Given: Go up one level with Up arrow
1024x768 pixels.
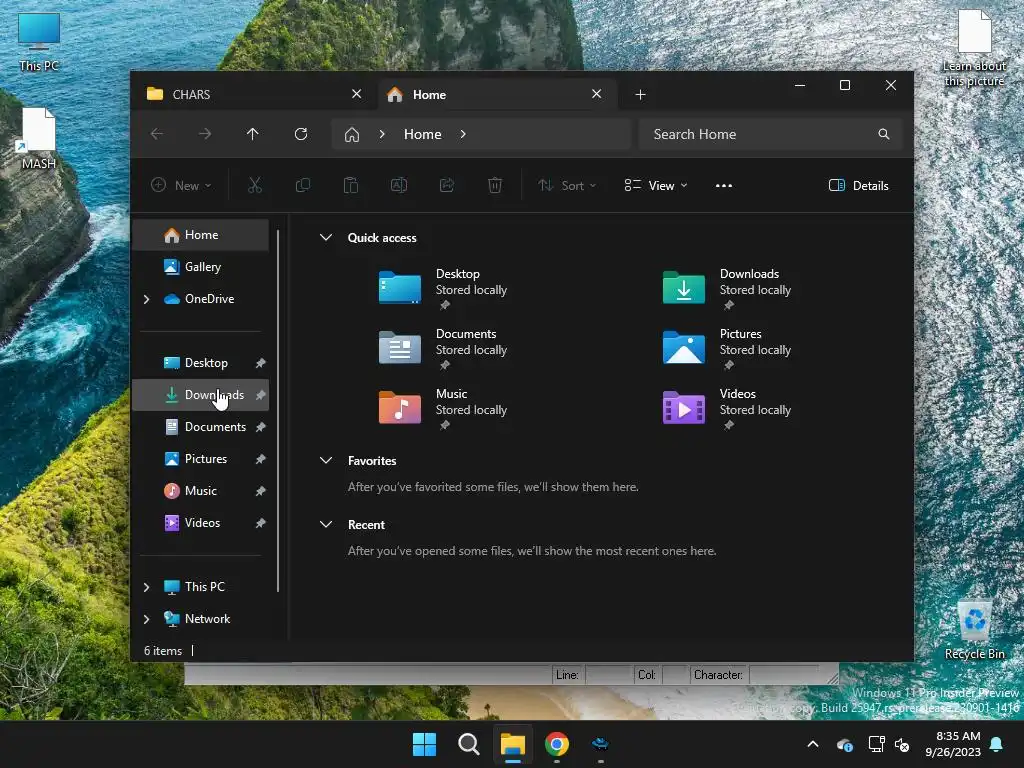Looking at the screenshot, I should coord(253,134).
